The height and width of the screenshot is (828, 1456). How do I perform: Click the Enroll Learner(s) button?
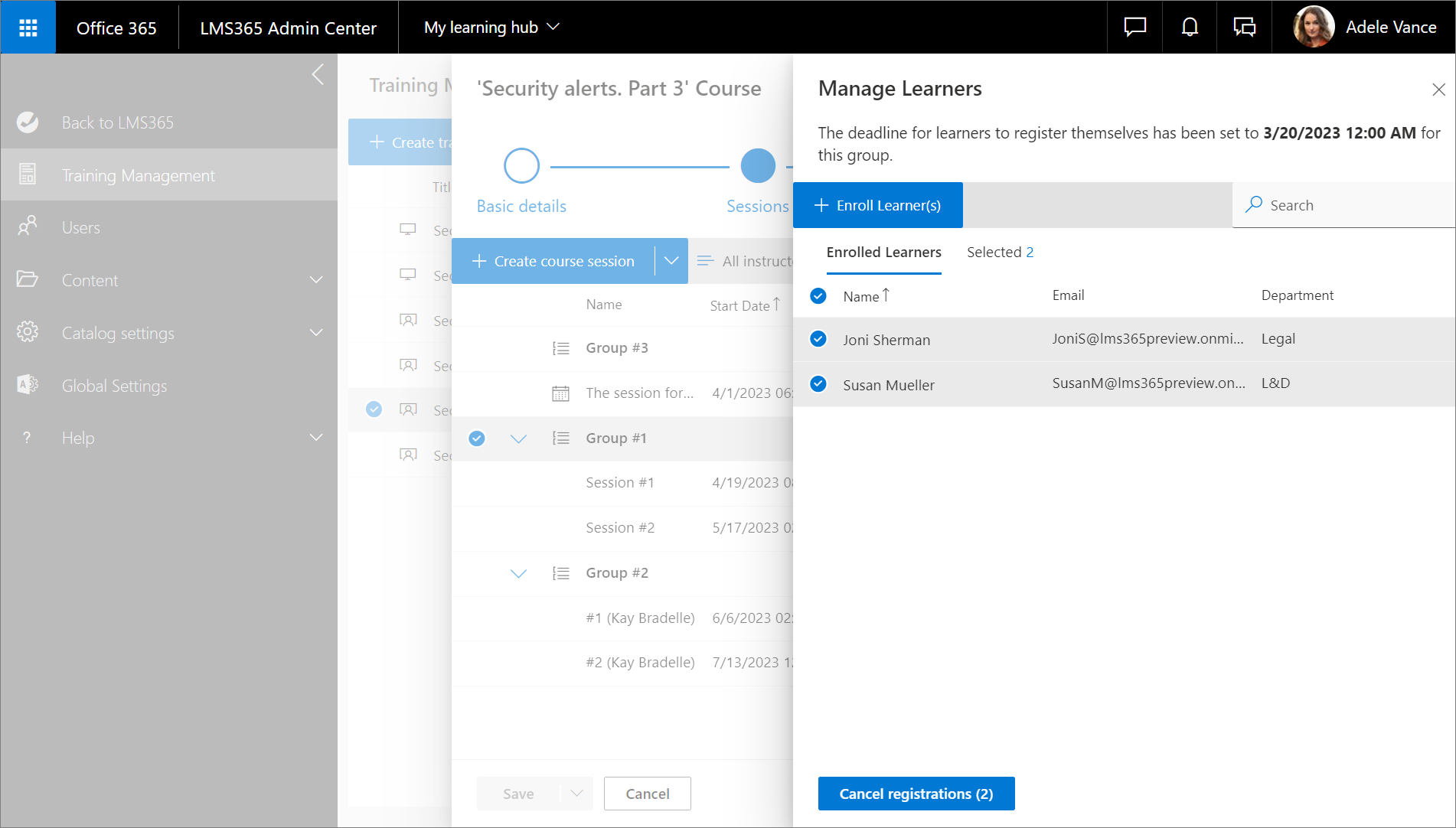click(x=878, y=205)
